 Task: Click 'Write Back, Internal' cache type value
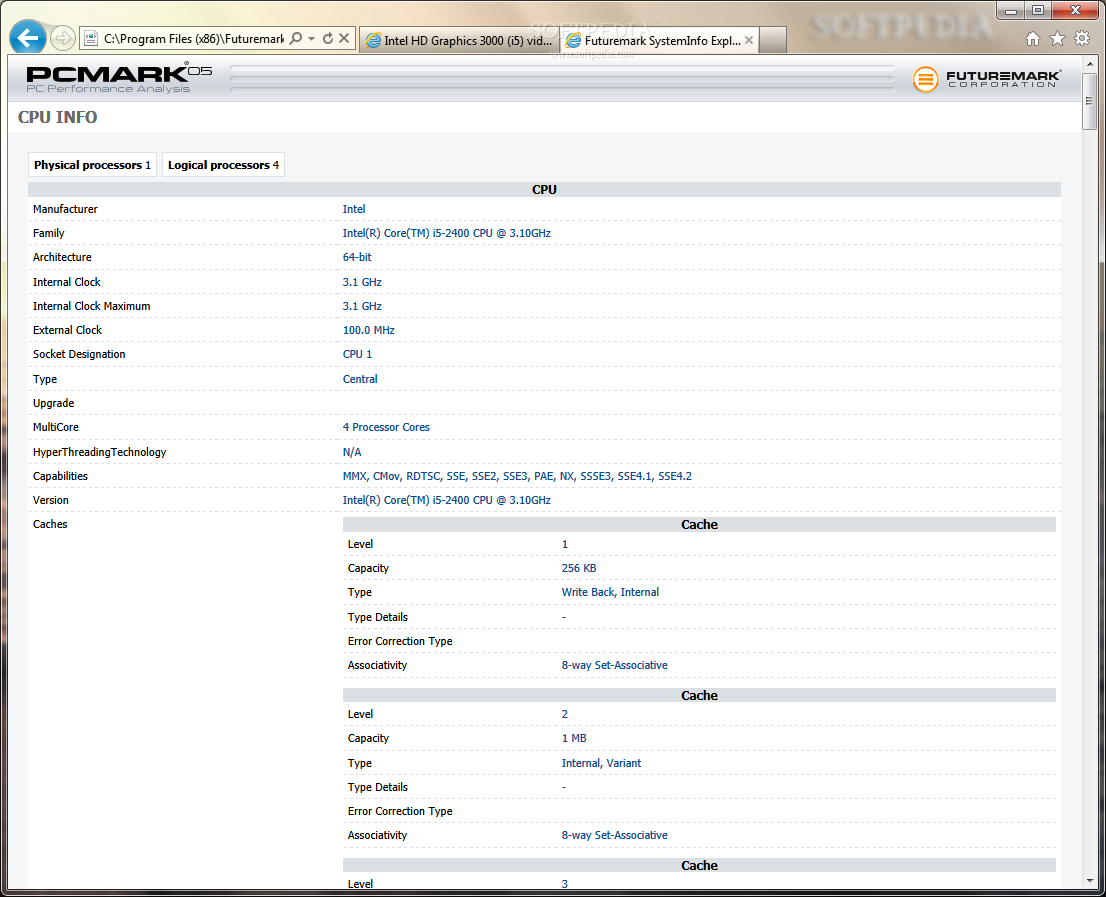[610, 592]
